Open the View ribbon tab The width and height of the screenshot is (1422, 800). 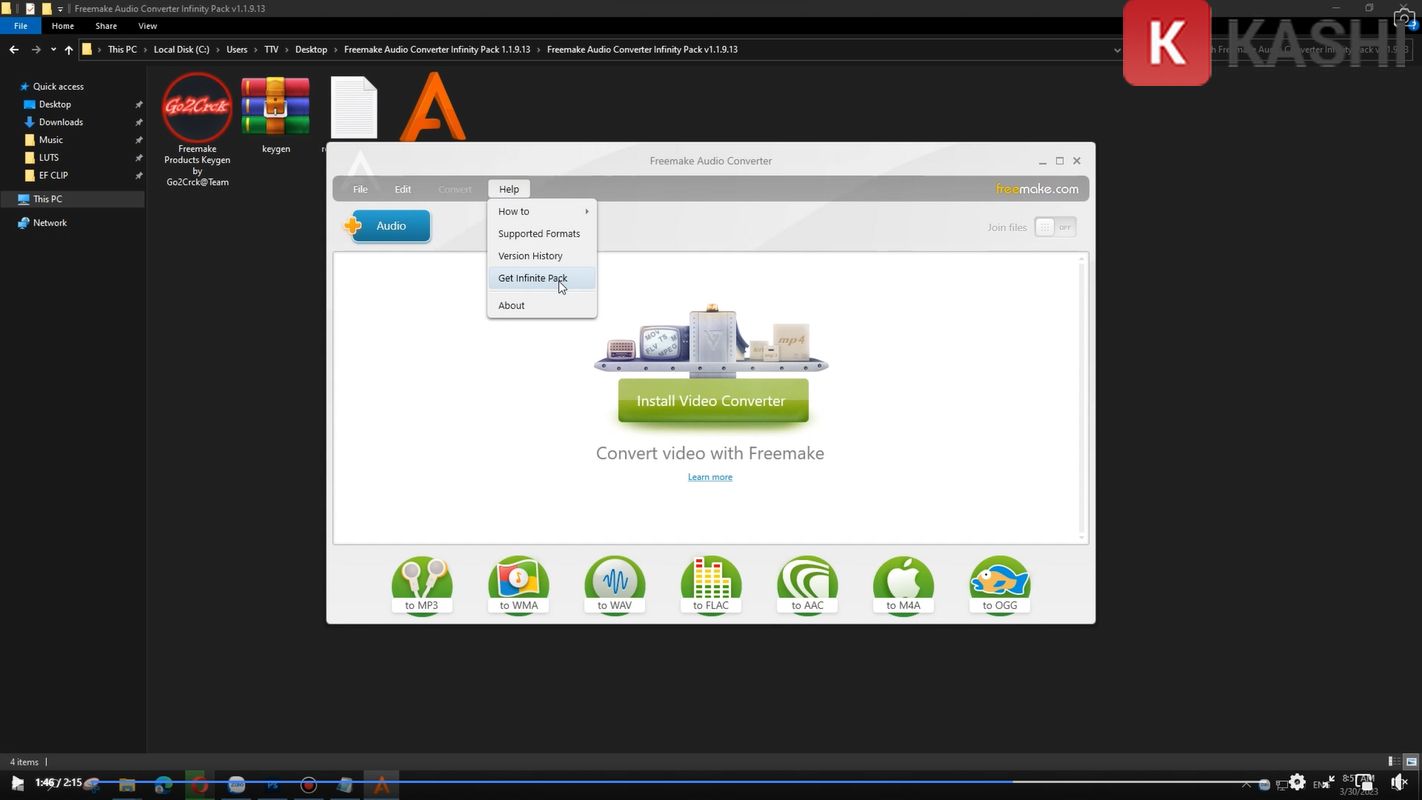147,26
